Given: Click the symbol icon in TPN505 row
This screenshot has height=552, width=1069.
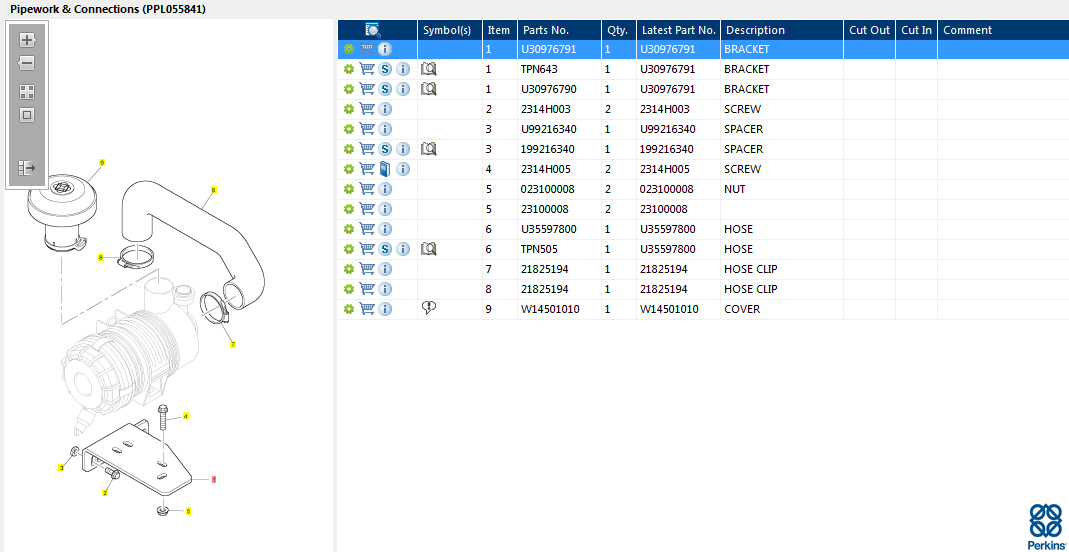Looking at the screenshot, I should pos(428,249).
